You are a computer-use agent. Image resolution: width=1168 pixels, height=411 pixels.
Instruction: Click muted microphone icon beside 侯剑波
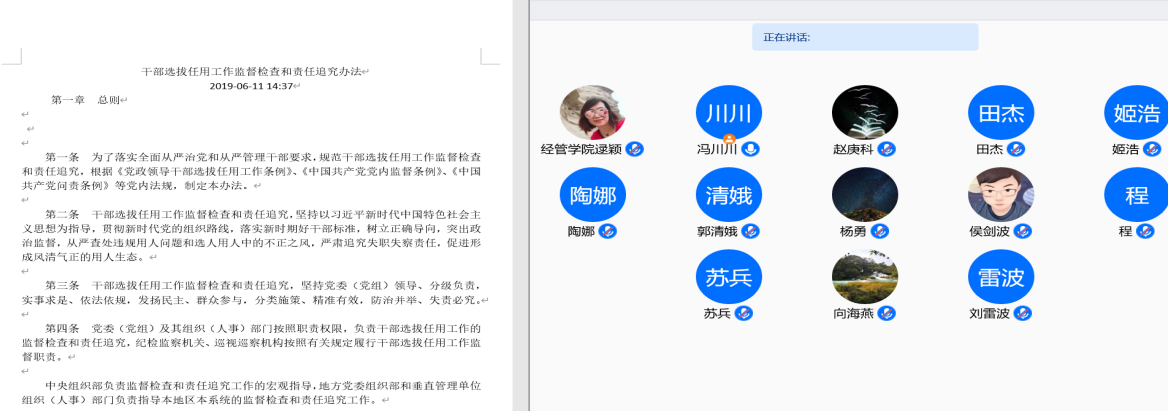[x=1022, y=231]
